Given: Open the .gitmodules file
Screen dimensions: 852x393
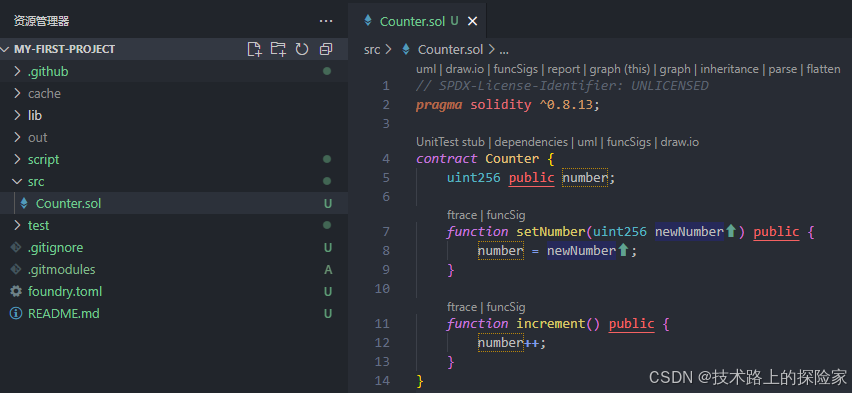Looking at the screenshot, I should (61, 270).
